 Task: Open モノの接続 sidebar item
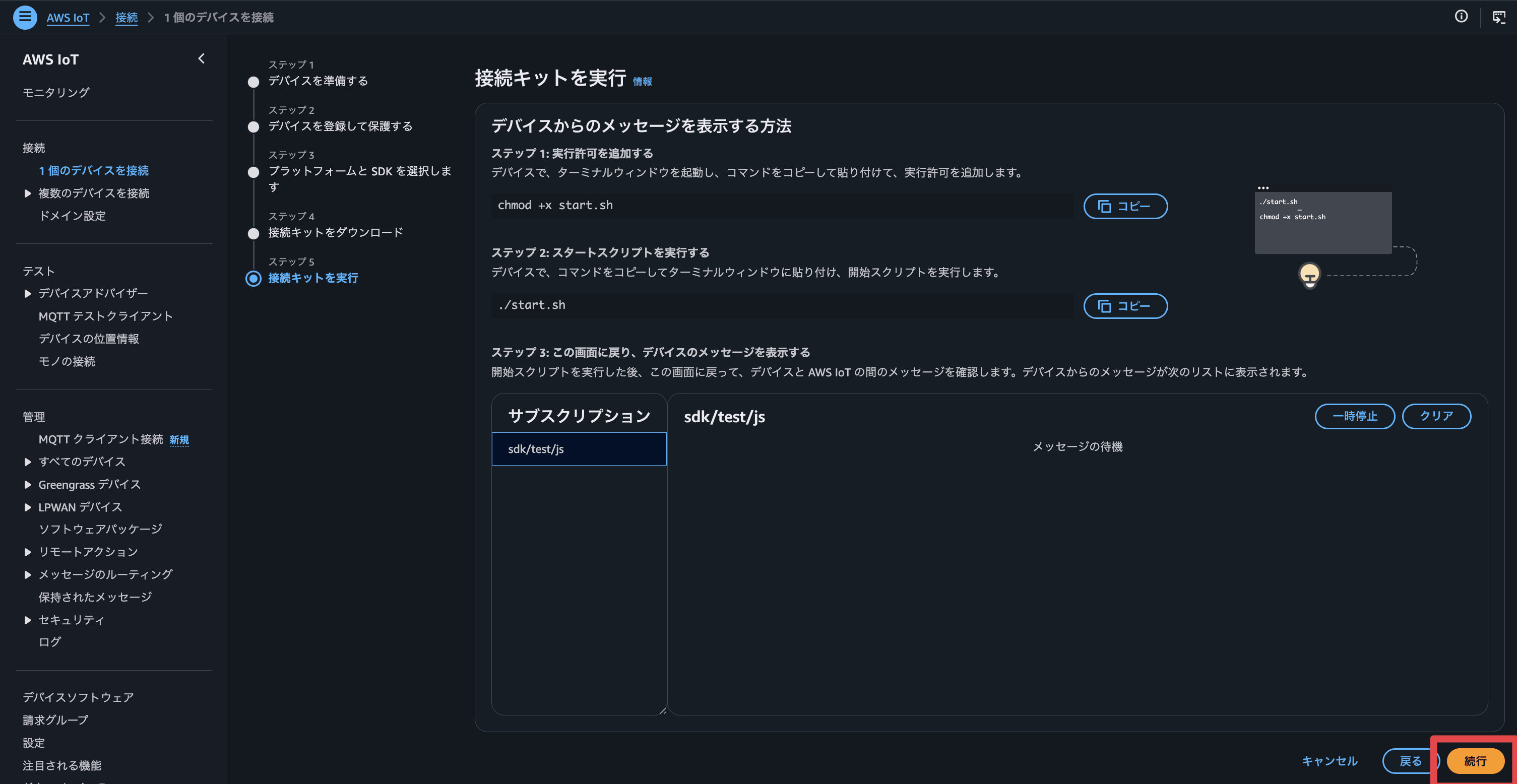tap(67, 361)
